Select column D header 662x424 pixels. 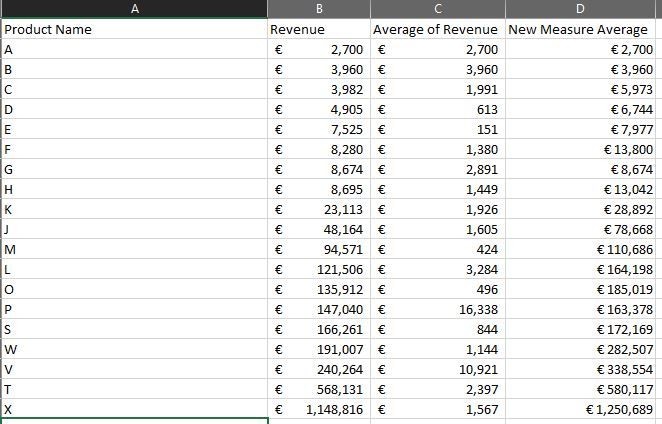coord(580,9)
